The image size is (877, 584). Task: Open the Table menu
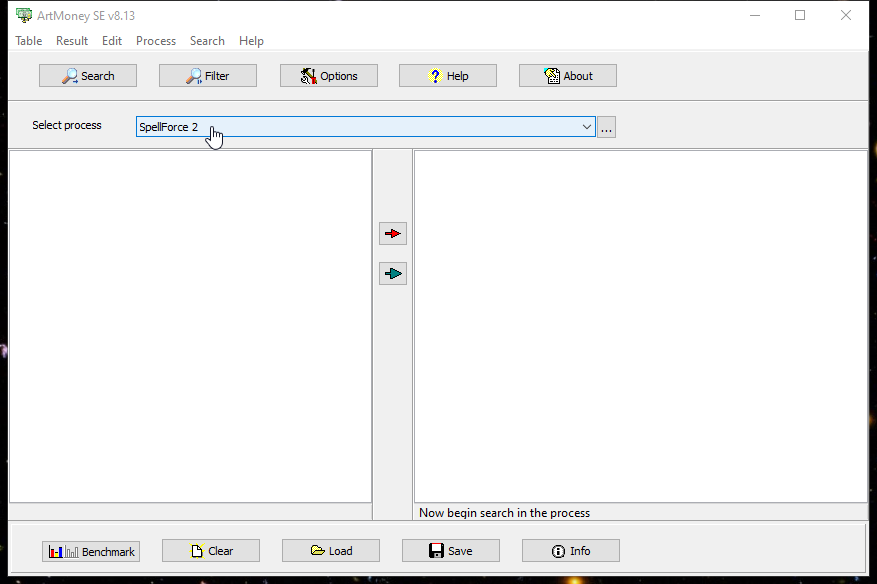[29, 41]
